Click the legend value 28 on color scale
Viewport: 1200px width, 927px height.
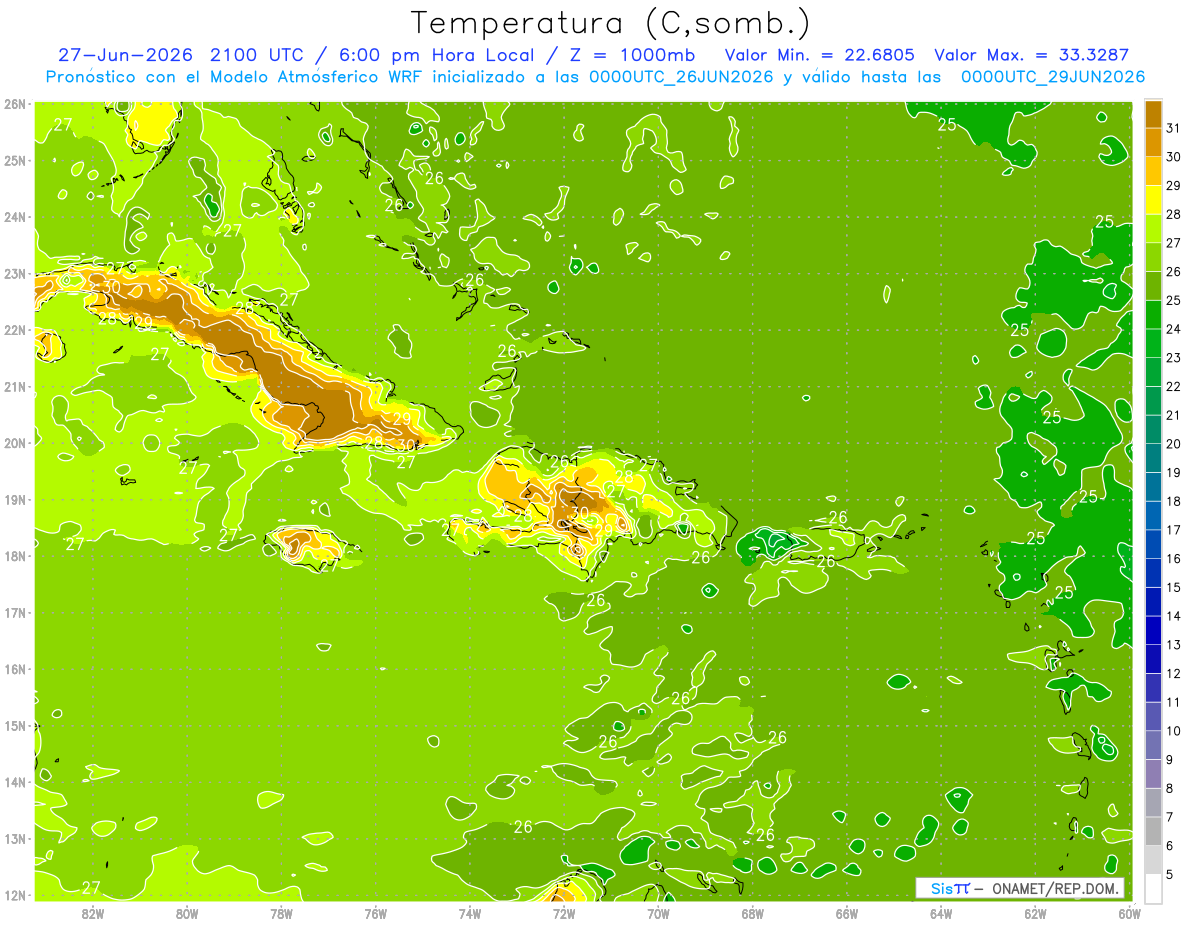click(x=1173, y=214)
